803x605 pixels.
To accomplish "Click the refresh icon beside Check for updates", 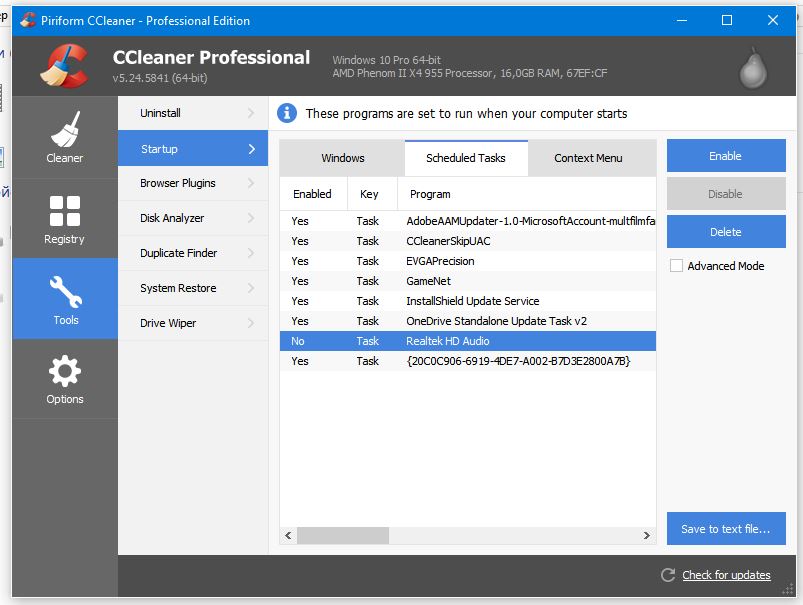I will [x=668, y=575].
